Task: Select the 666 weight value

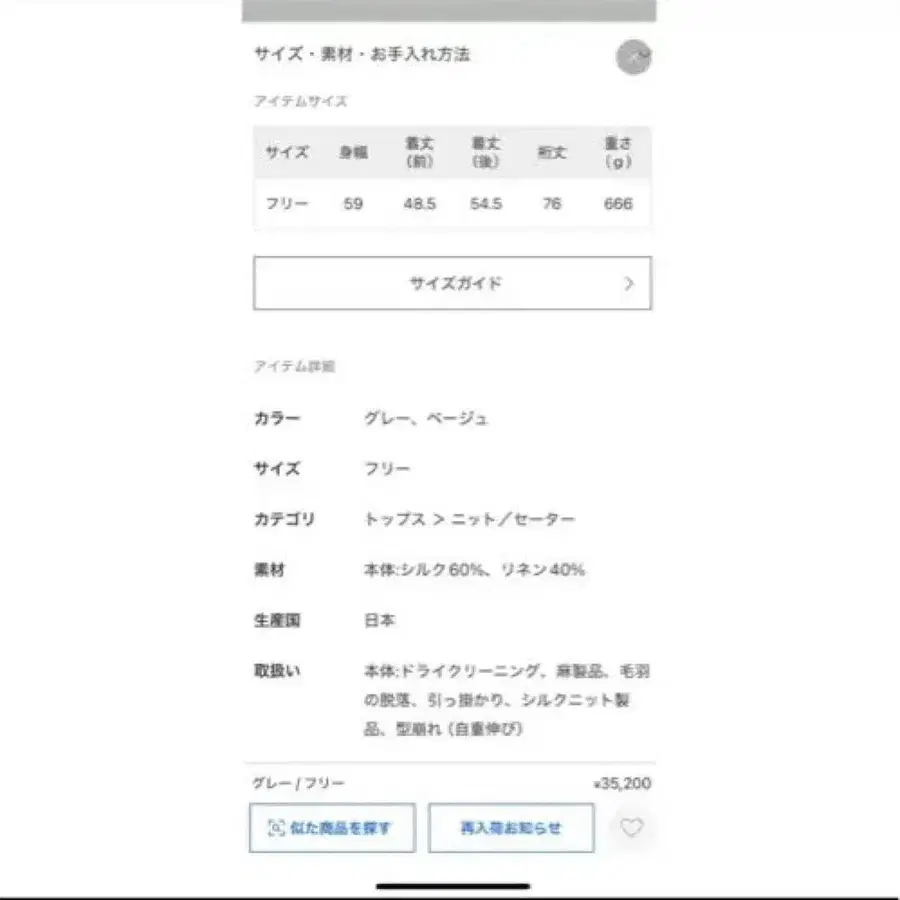Action: click(x=618, y=204)
